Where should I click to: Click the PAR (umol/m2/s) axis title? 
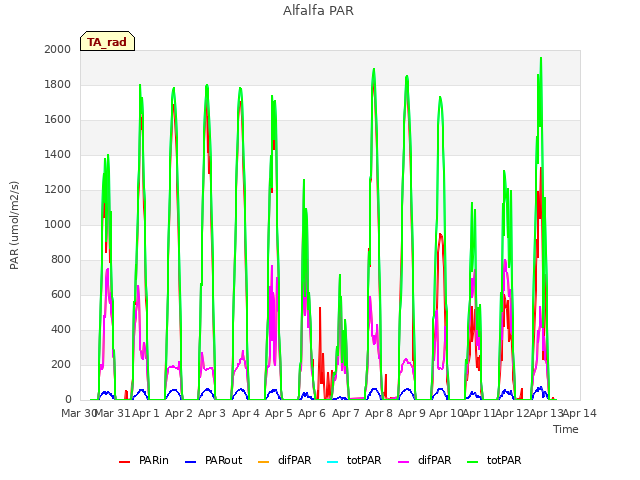[14, 225]
